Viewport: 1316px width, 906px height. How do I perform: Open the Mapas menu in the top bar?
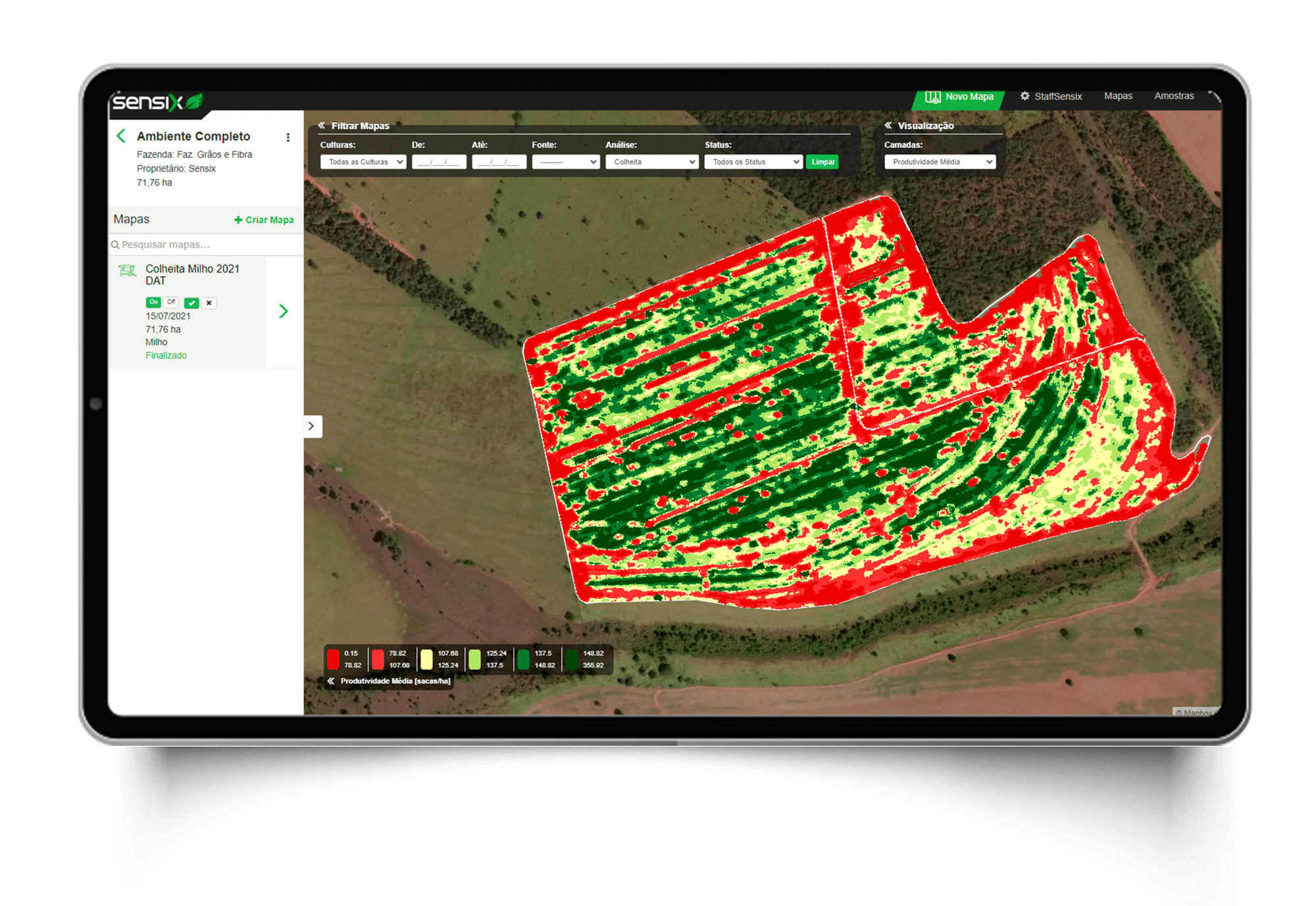[x=1118, y=96]
